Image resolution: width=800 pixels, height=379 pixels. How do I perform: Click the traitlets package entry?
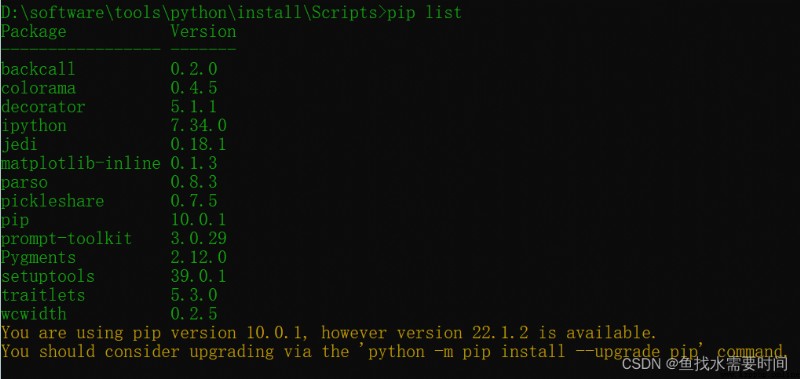point(109,295)
